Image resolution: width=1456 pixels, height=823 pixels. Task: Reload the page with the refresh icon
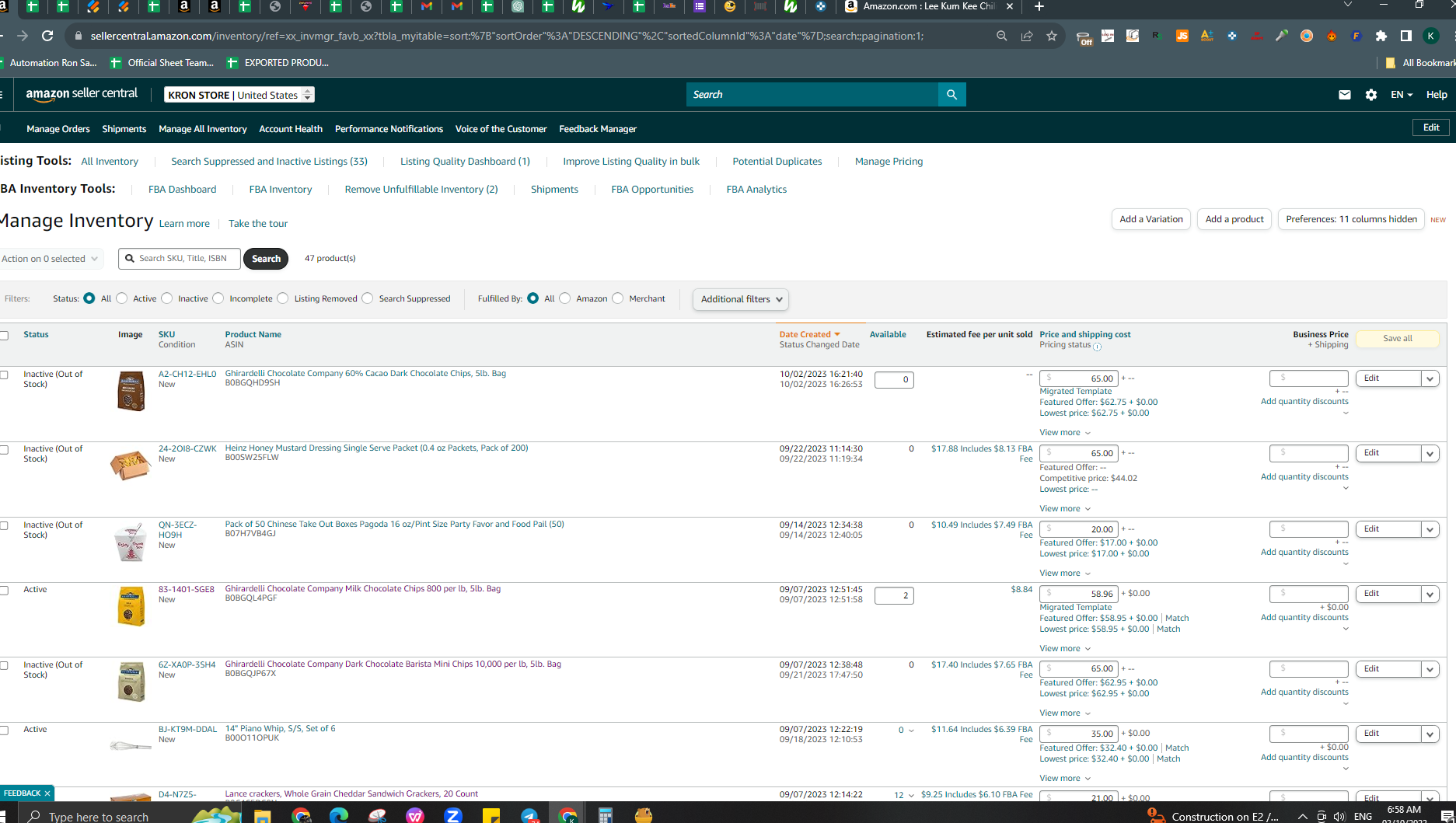tap(47, 36)
